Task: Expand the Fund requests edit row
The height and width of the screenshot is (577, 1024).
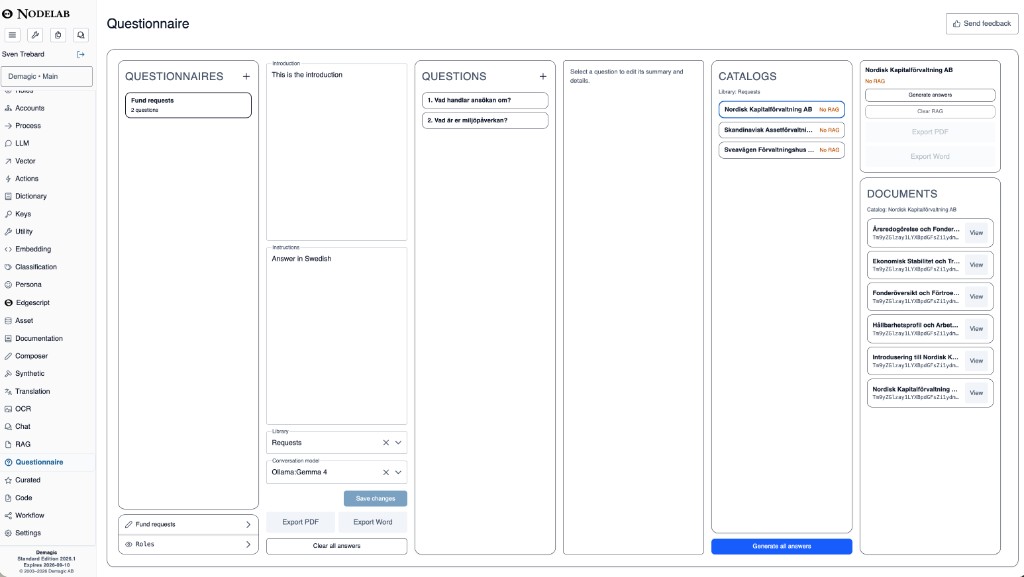Action: [x=188, y=524]
